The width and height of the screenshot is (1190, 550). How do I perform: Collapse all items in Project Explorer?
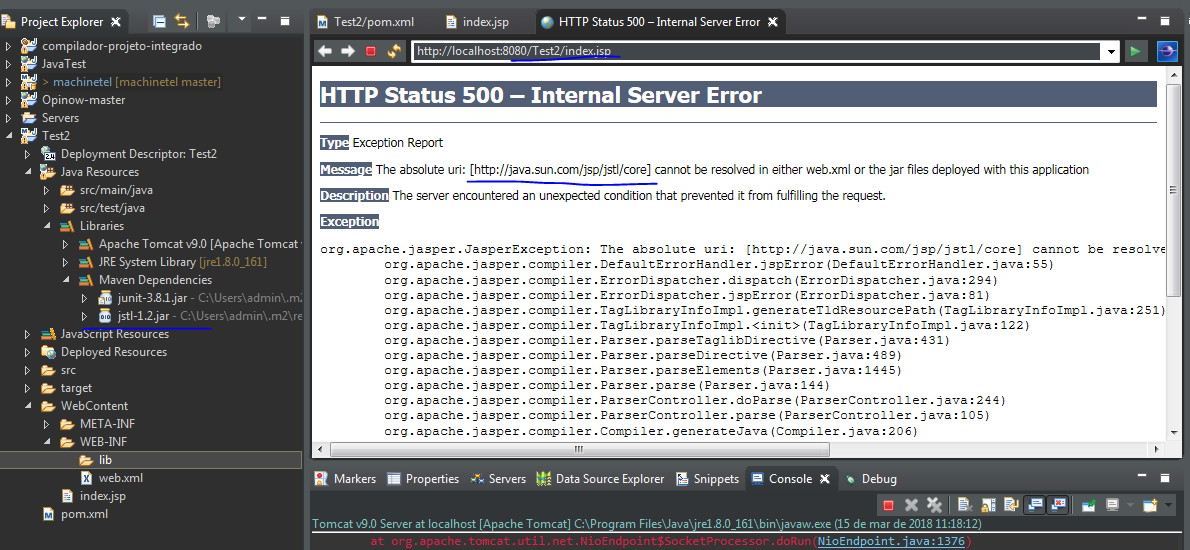tap(159, 21)
